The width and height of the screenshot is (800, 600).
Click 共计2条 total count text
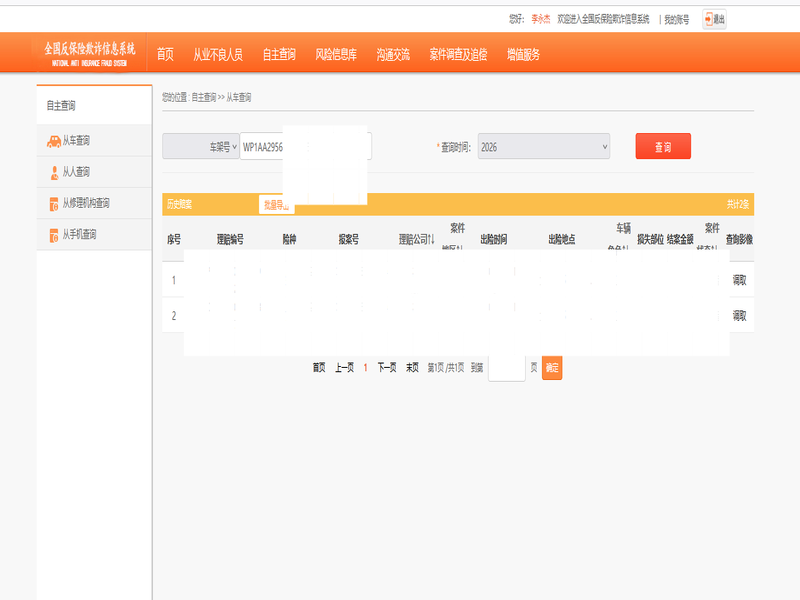[738, 204]
